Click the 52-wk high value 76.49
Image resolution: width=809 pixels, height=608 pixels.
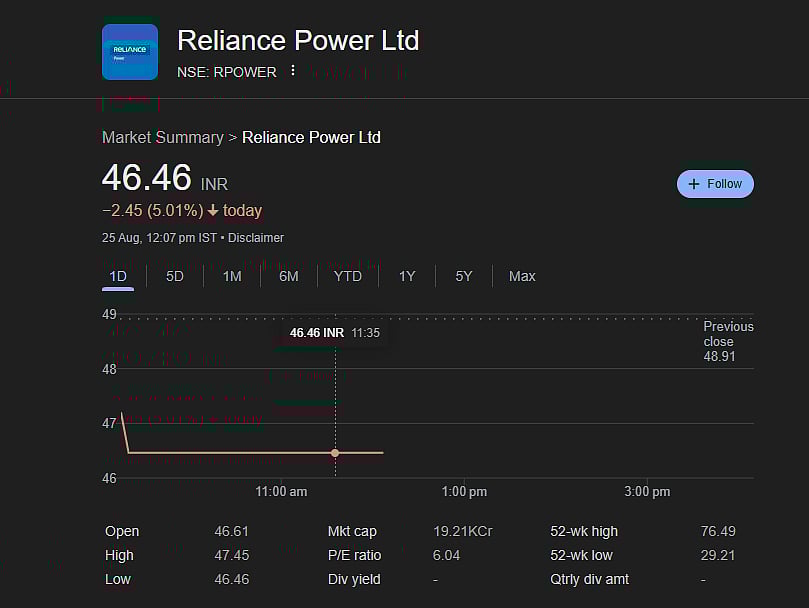click(718, 531)
